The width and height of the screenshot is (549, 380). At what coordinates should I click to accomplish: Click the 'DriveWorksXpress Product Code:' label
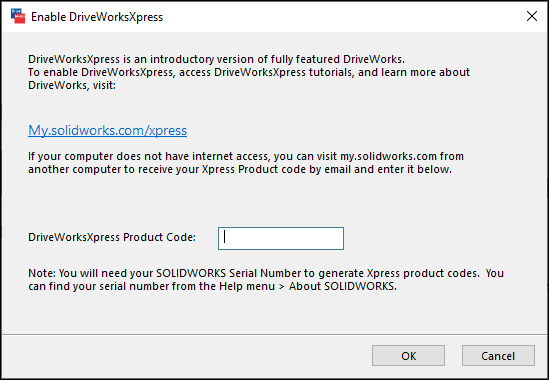coord(112,237)
